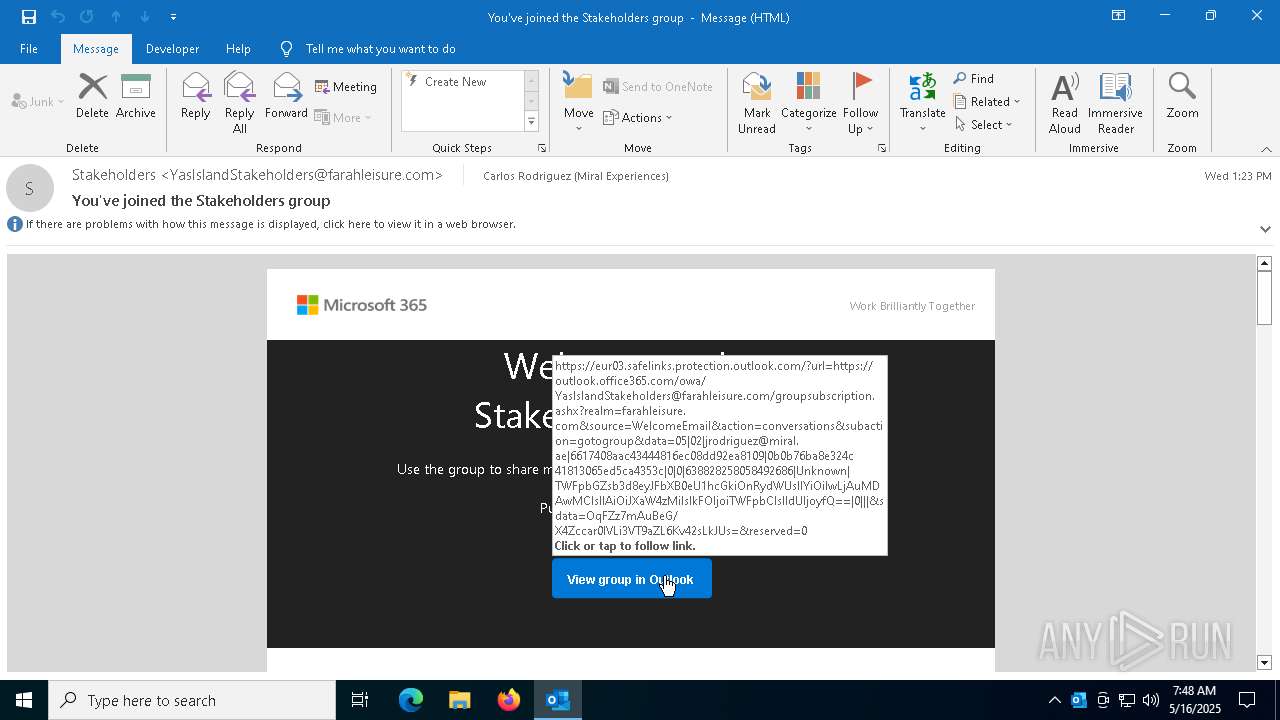Open the Windows Start menu
Screen dimensions: 1280x720
pyautogui.click(x=24, y=700)
